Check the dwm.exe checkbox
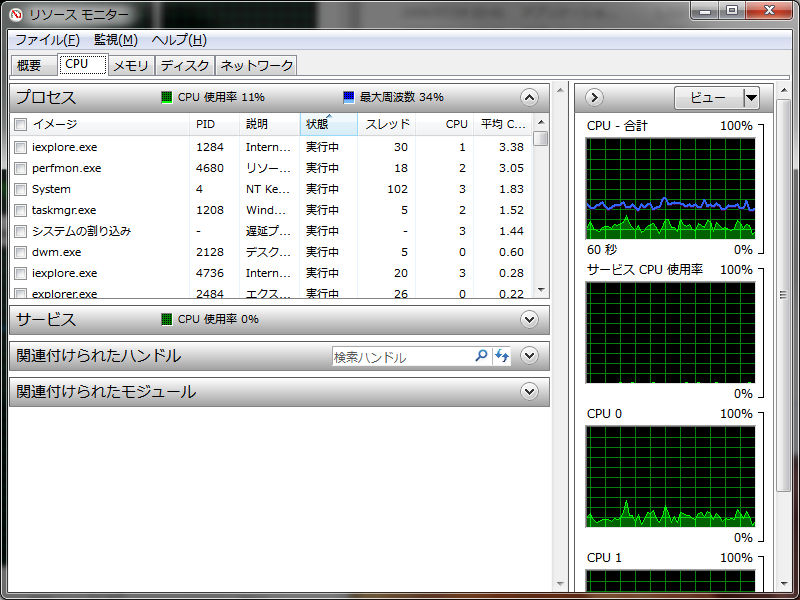The height and width of the screenshot is (600, 800). [20, 252]
